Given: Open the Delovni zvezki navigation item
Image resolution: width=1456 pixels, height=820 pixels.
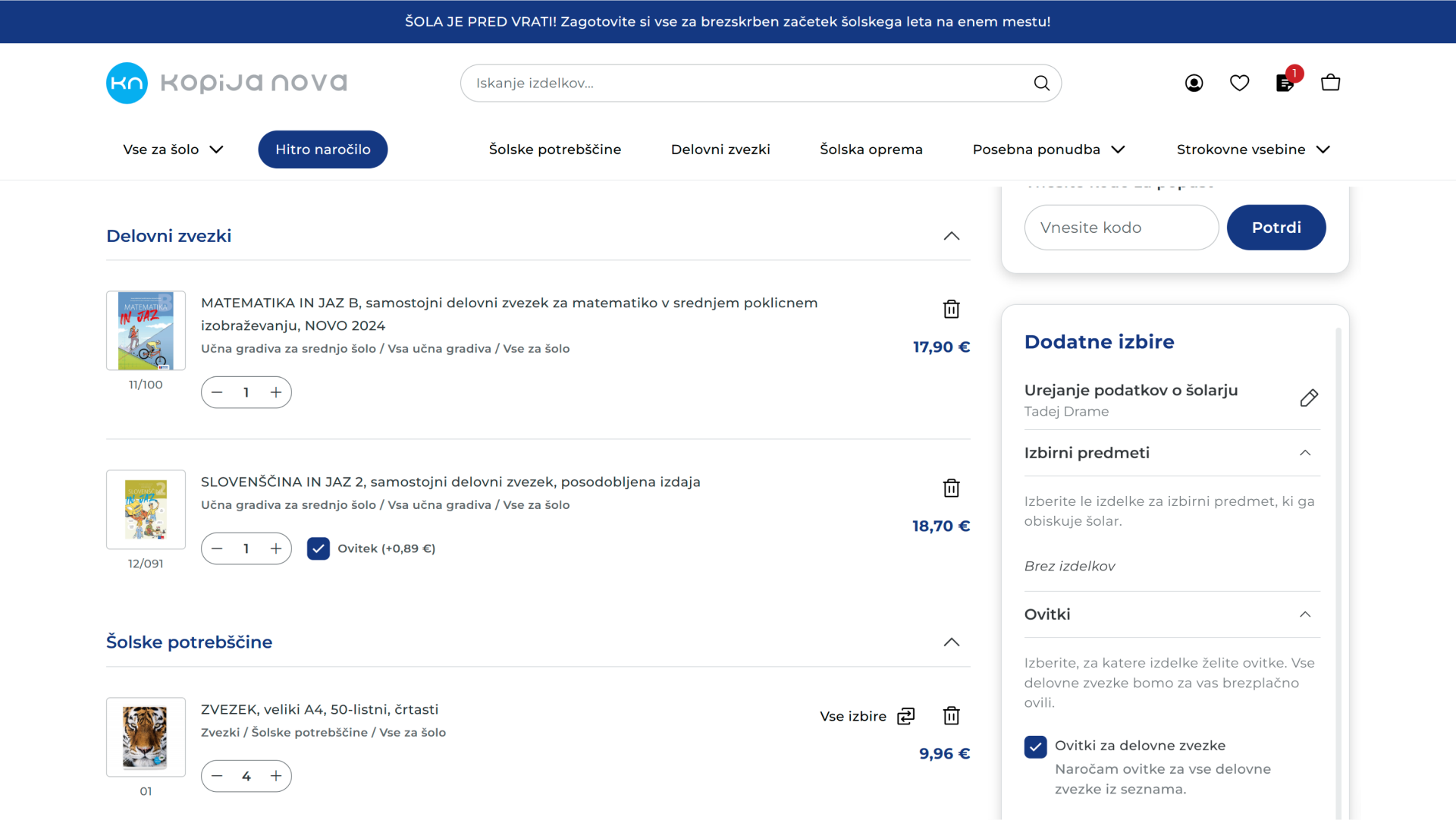Looking at the screenshot, I should pos(720,149).
